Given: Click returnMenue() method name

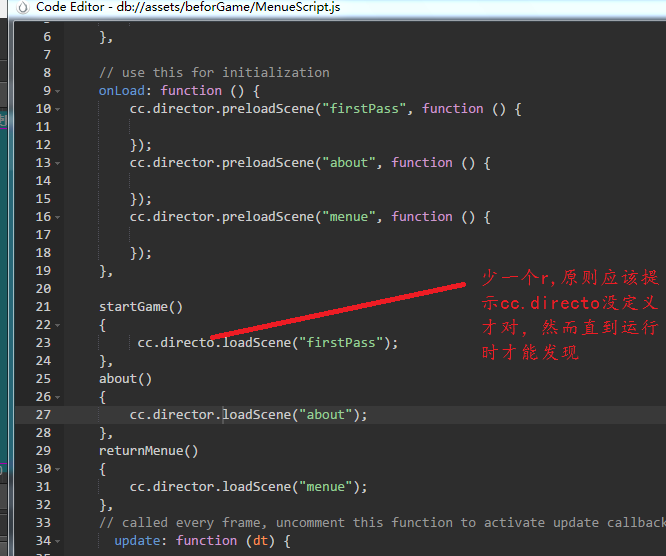Looking at the screenshot, I should pyautogui.click(x=148, y=451).
